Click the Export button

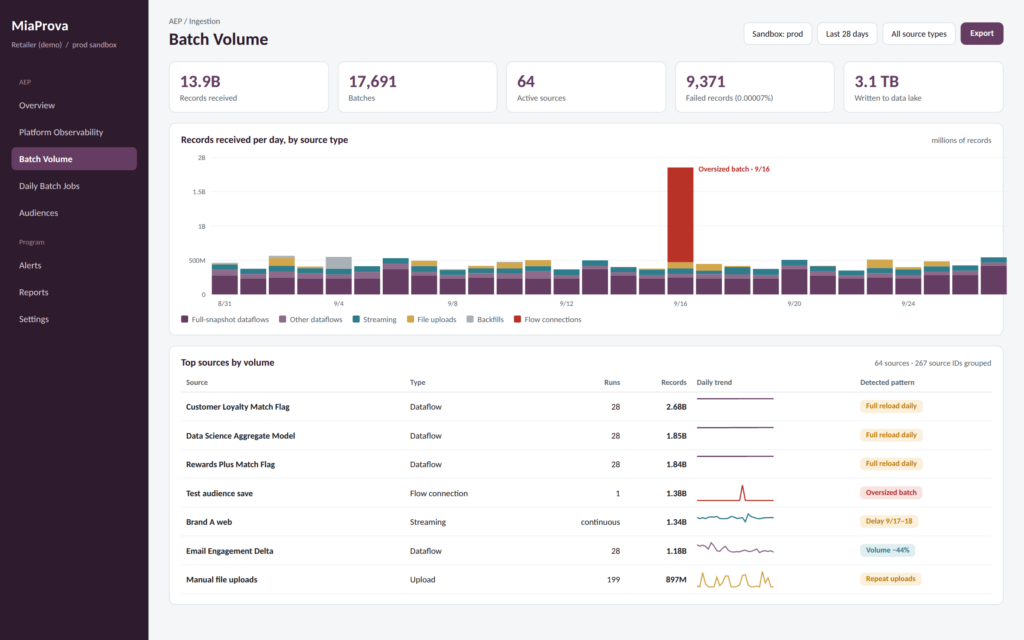click(x=982, y=33)
